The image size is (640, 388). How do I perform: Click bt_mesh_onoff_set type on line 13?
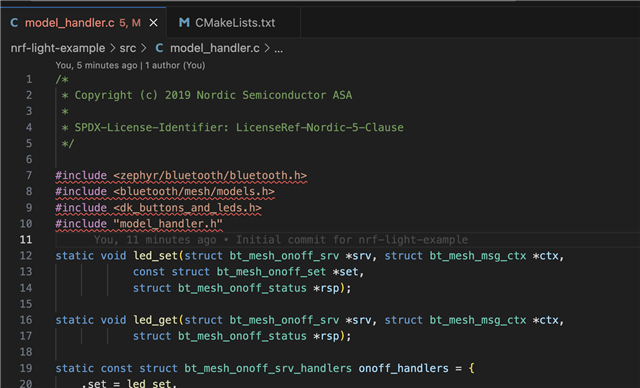coord(271,272)
